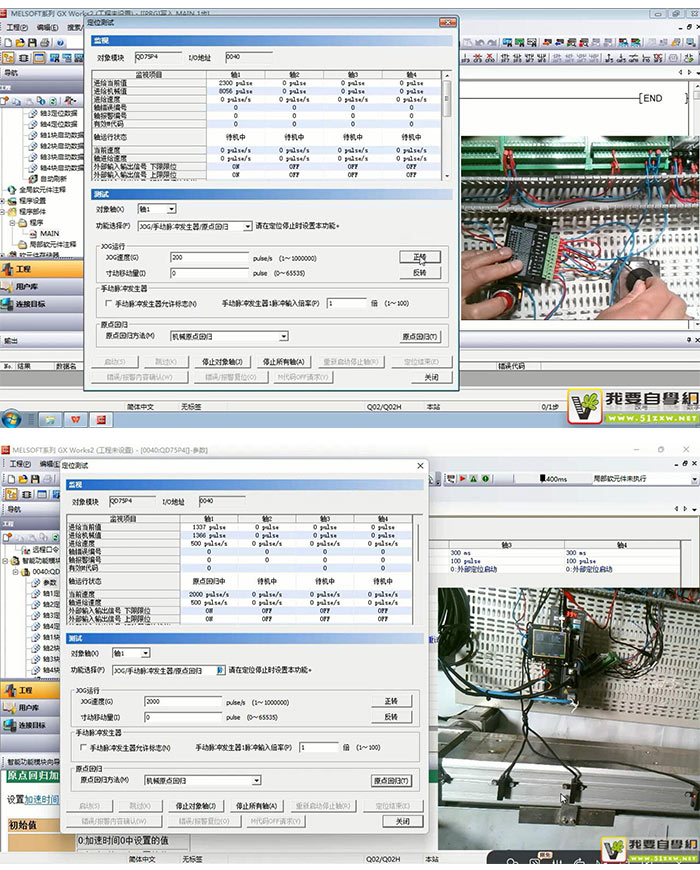The image size is (700, 870).
Task: Switch to 用户库 tab in upper window
Action: coord(42,286)
